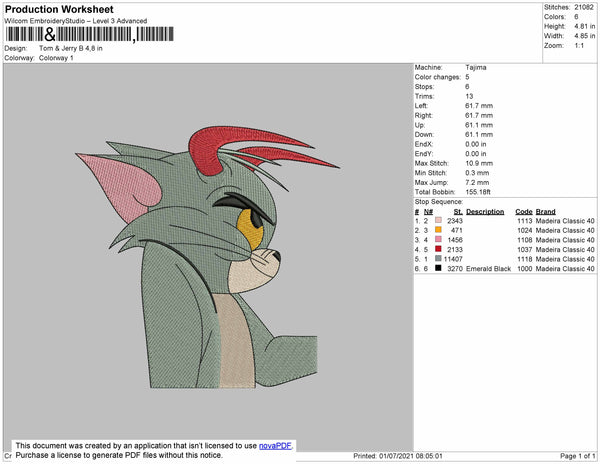The image size is (600, 464).
Task: Open the novaPDF hyperlink
Action: [x=275, y=446]
